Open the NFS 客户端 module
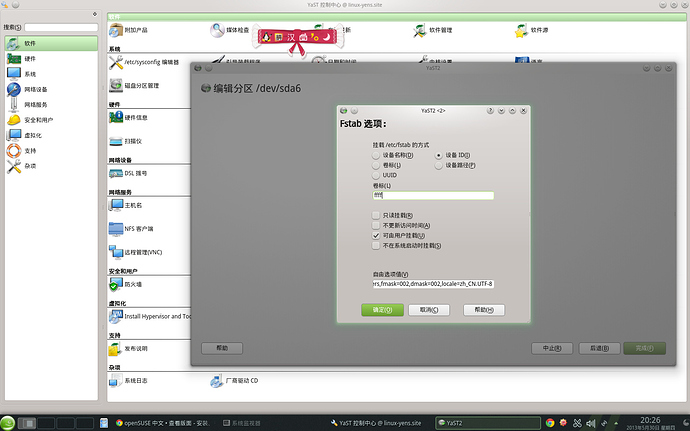Image resolution: width=690 pixels, height=431 pixels. pos(132,229)
